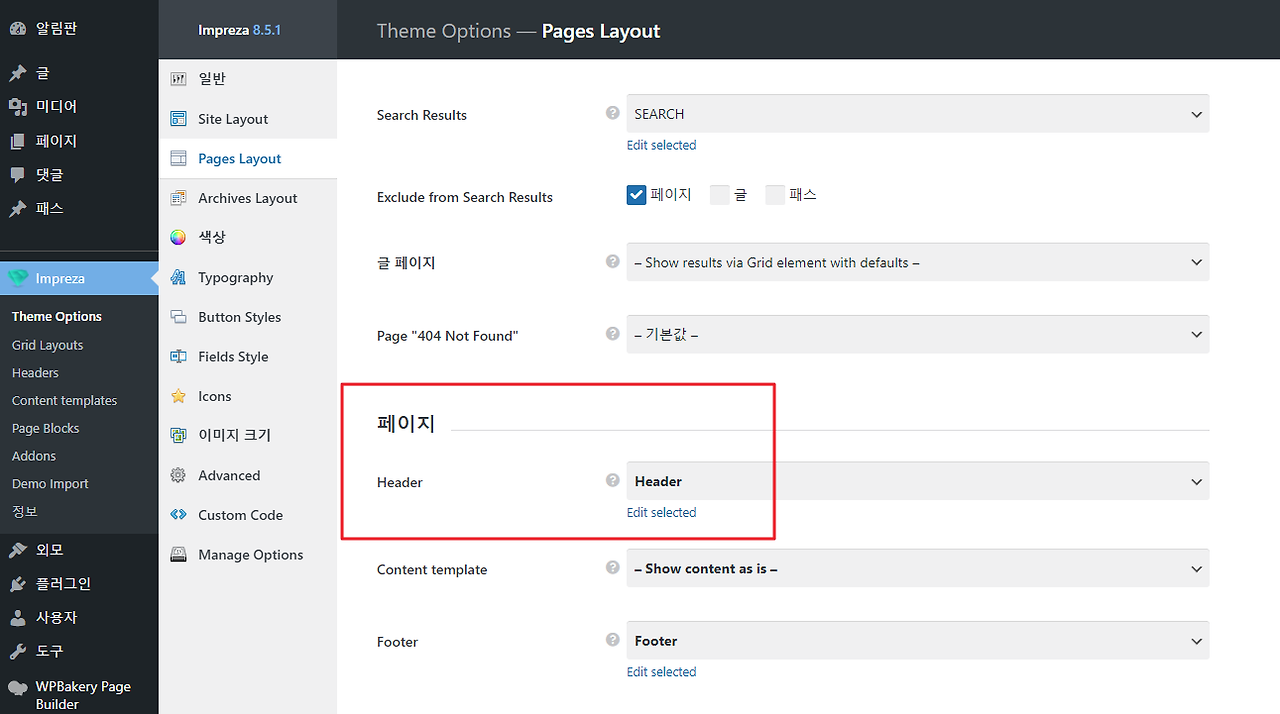Open the Theme Options submenu item
The image size is (1280, 714).
[x=57, y=316]
